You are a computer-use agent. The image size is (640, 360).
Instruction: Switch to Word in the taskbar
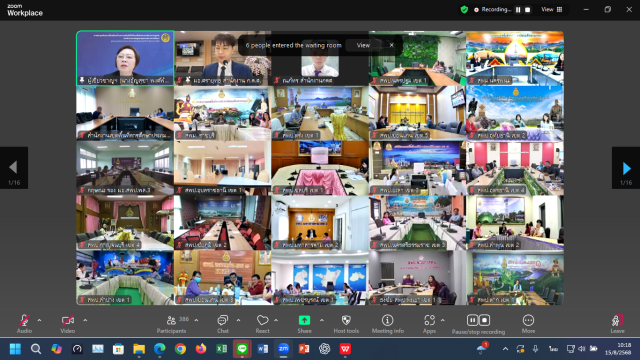click(x=263, y=349)
